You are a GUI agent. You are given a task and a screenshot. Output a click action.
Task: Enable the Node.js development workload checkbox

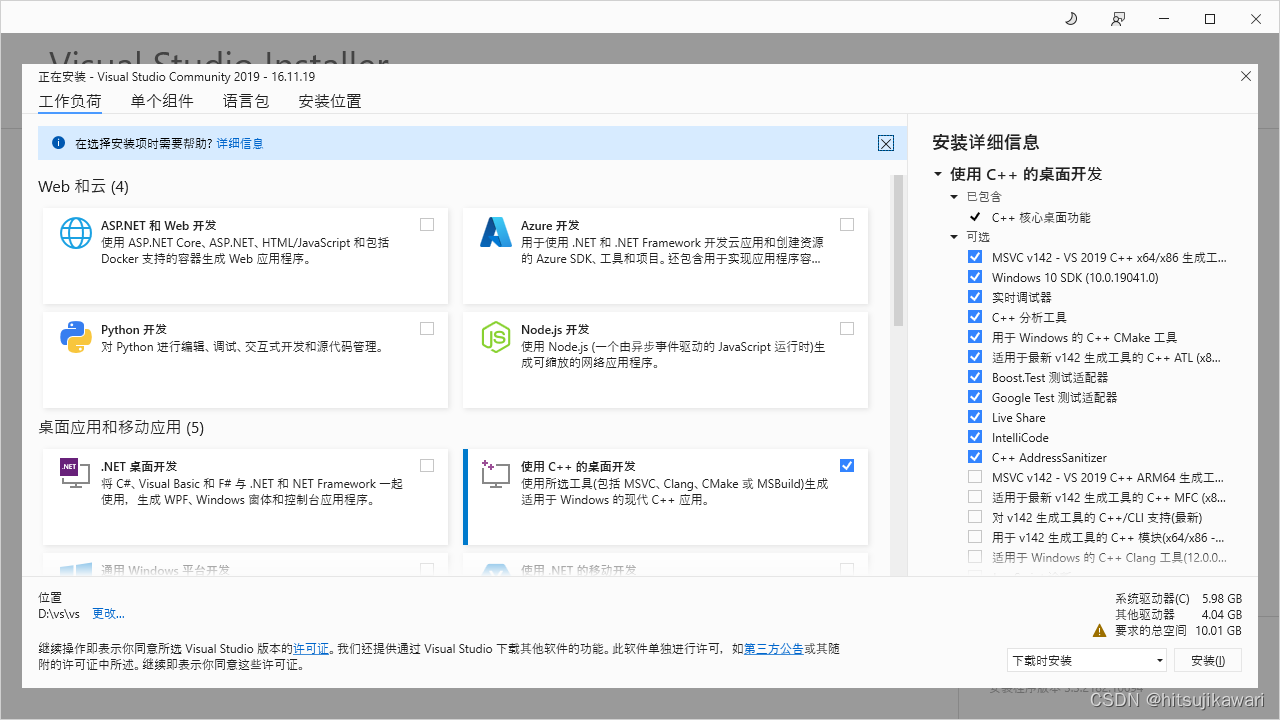coord(847,329)
